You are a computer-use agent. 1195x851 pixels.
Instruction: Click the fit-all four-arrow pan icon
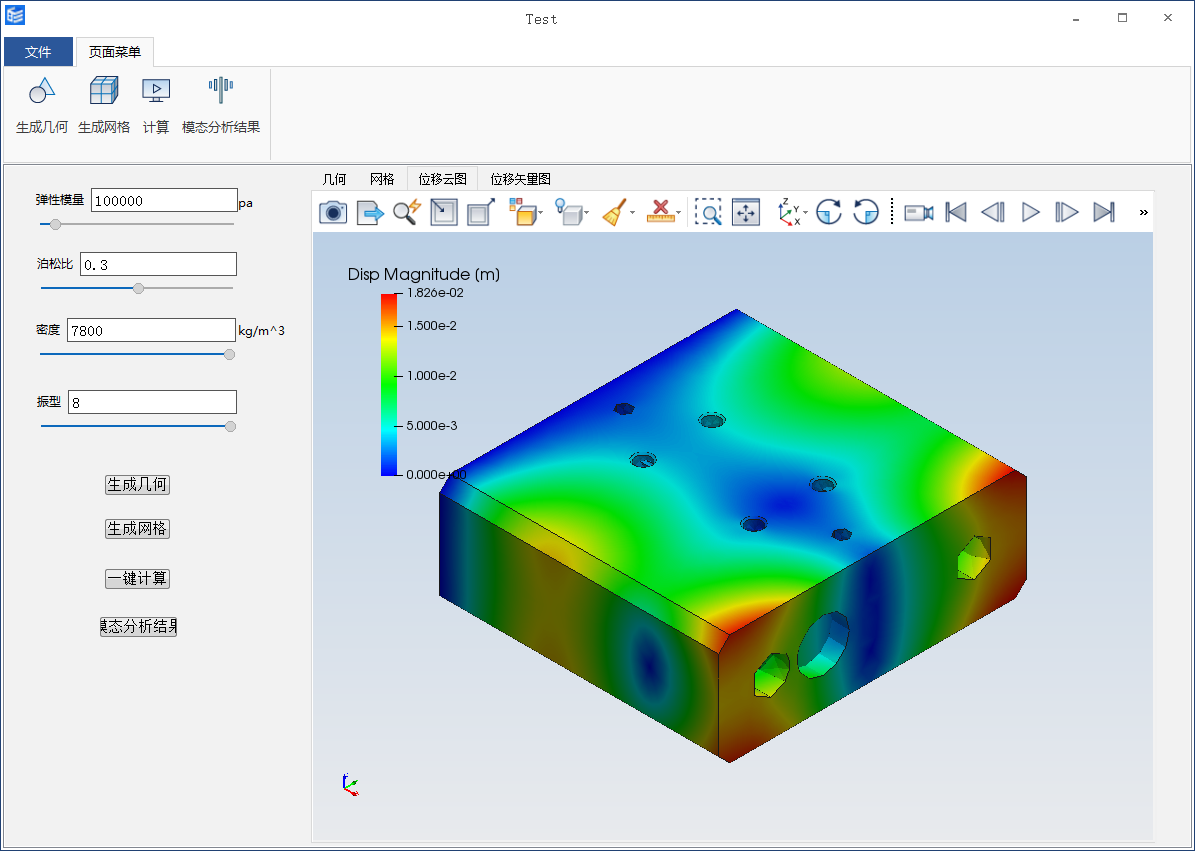point(745,212)
